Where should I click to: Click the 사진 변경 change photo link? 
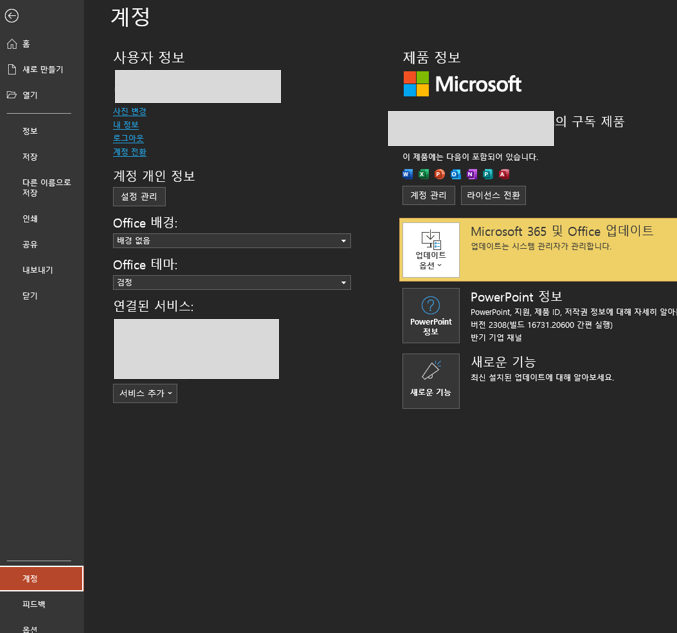tap(130, 111)
